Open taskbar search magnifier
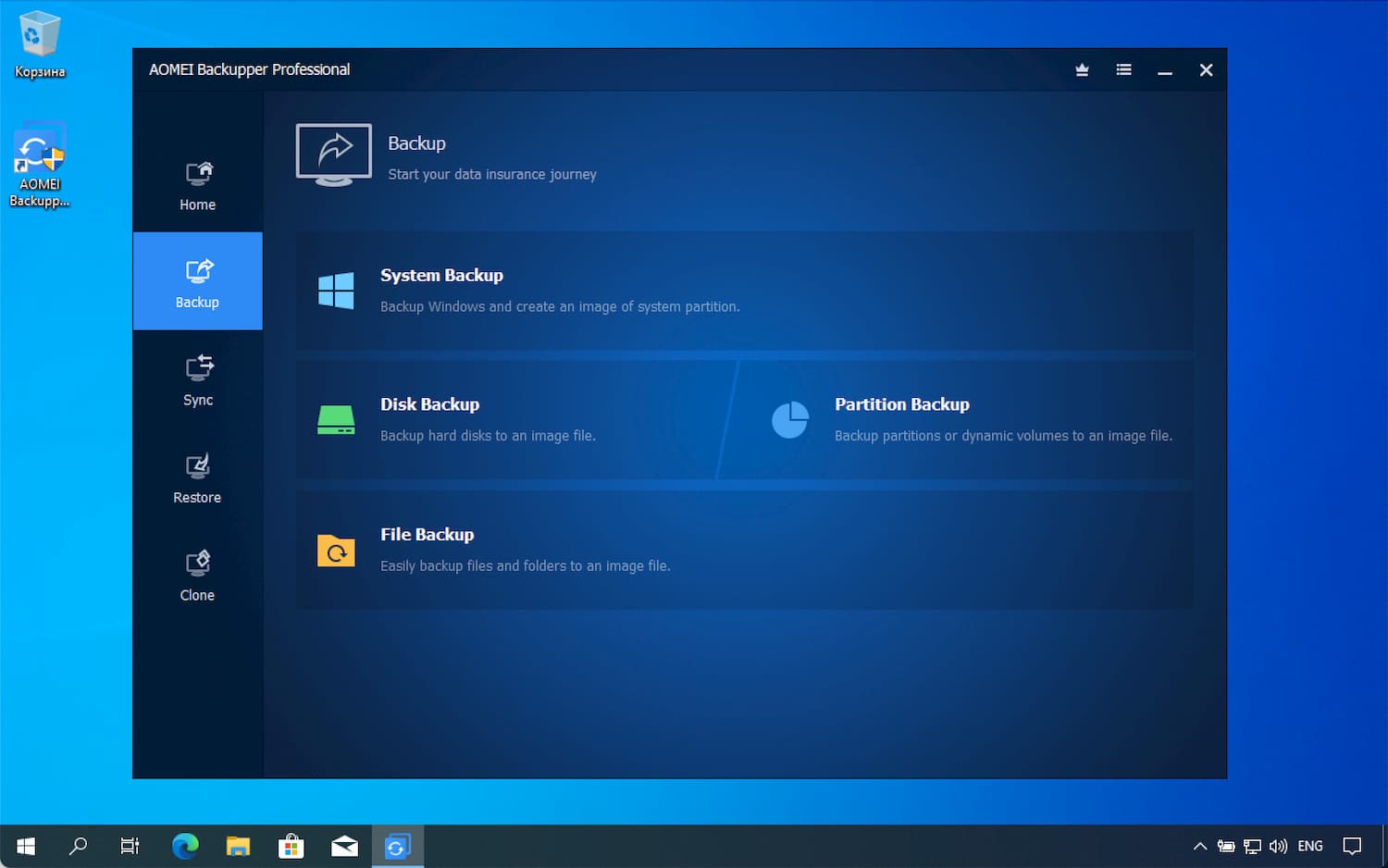The width and height of the screenshot is (1388, 868). coord(79,846)
